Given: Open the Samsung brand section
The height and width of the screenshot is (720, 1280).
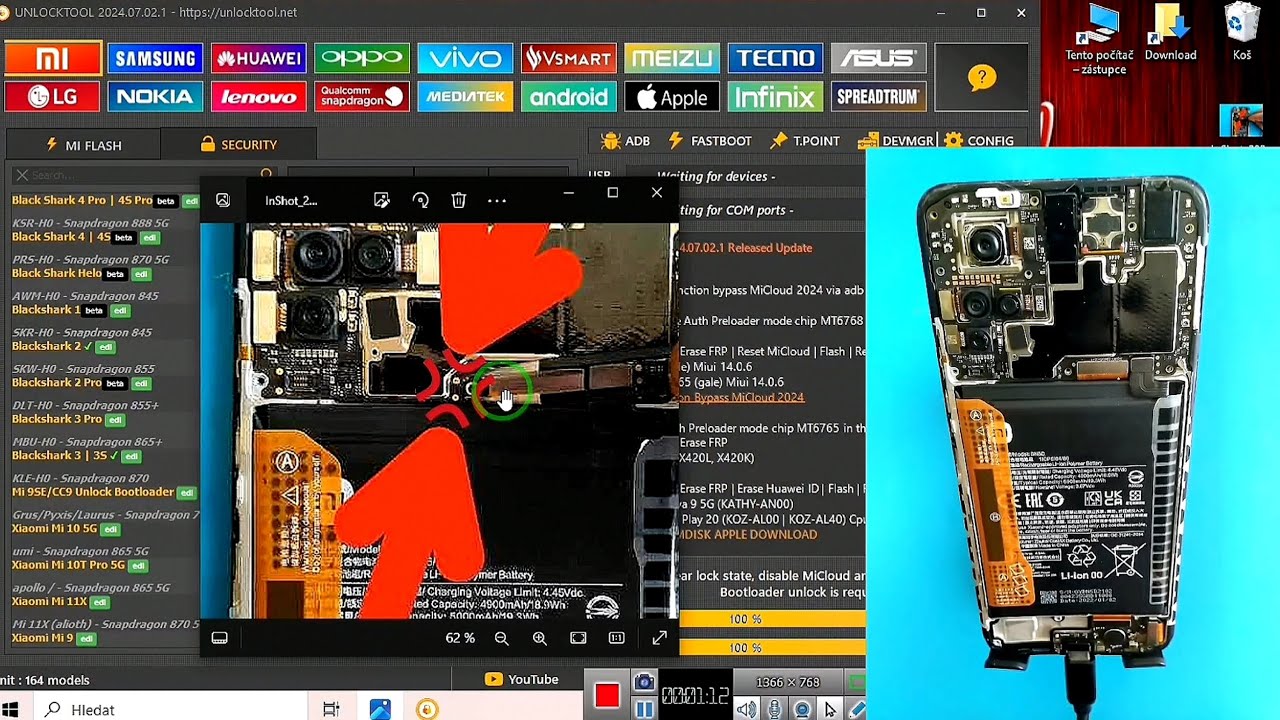Looking at the screenshot, I should pos(155,59).
